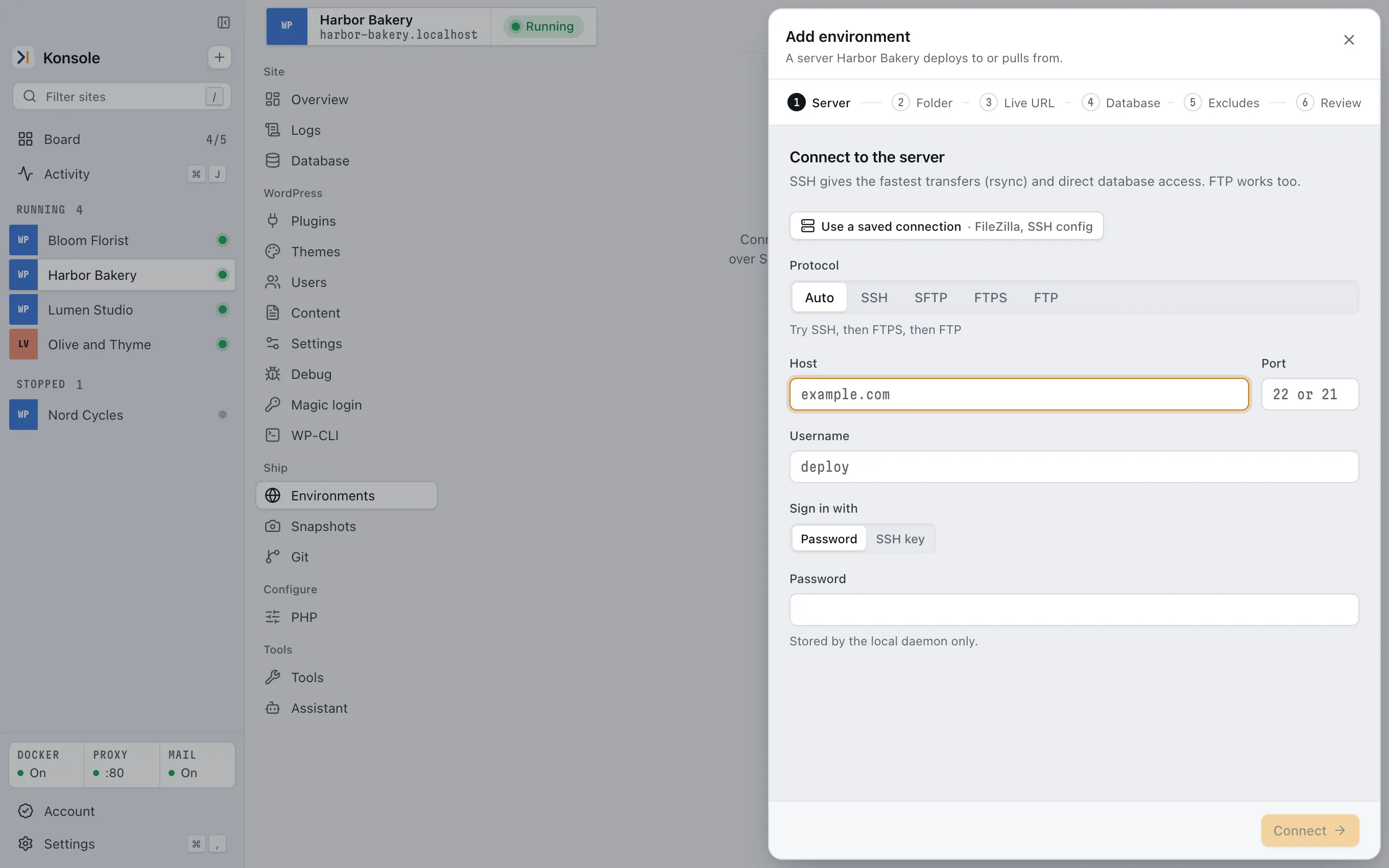Open the Debug section

click(347, 374)
